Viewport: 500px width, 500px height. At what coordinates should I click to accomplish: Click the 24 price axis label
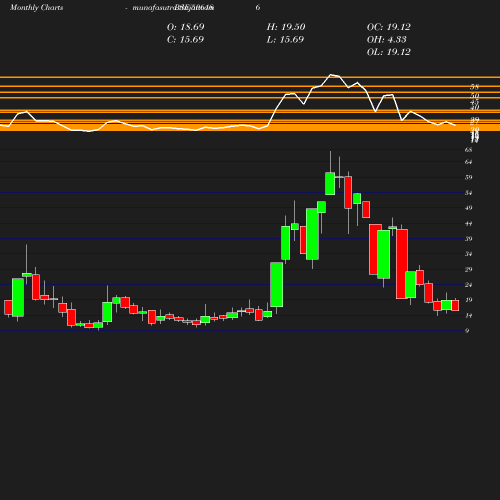[x=468, y=285]
